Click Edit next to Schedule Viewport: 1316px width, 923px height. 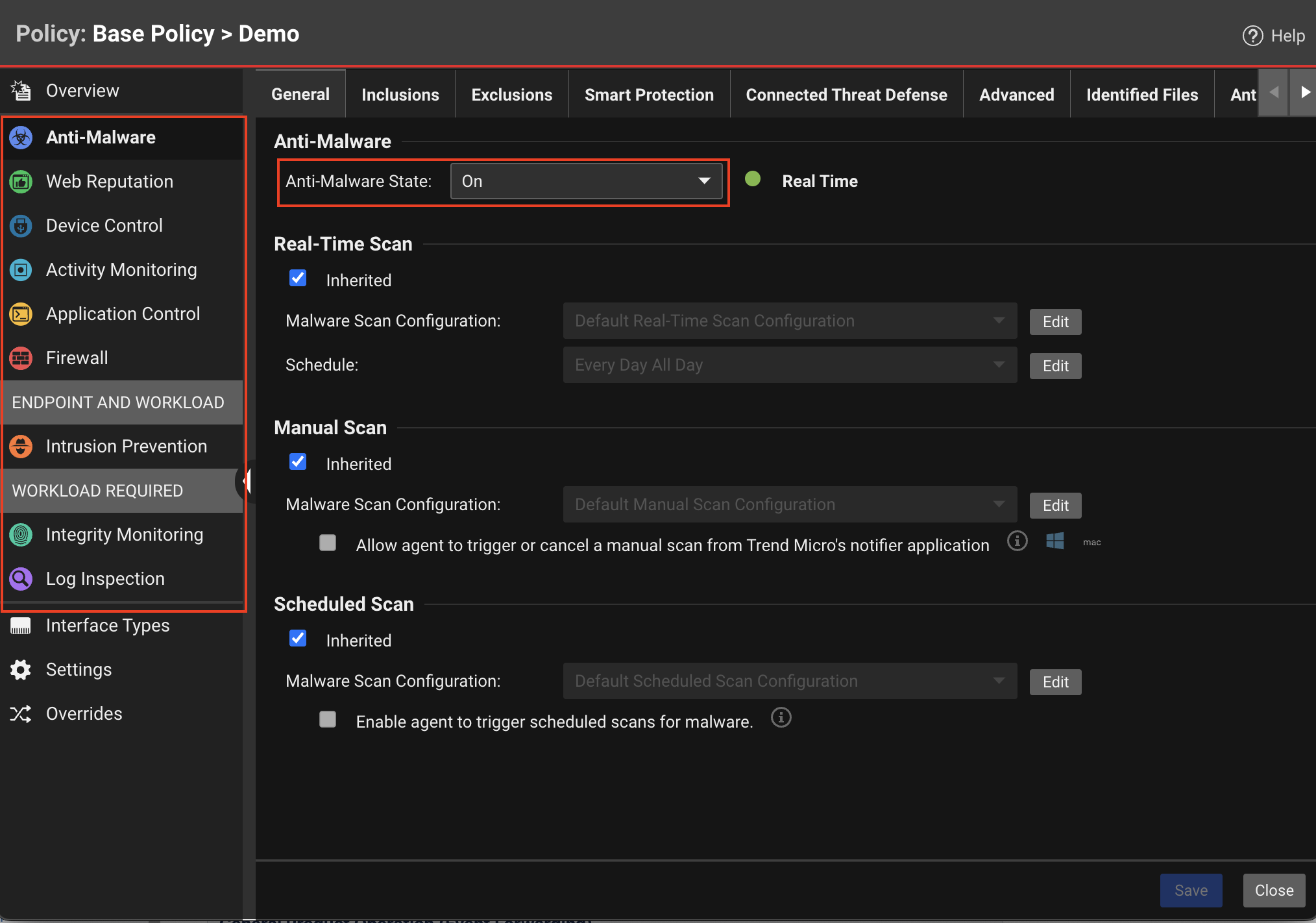(x=1055, y=366)
